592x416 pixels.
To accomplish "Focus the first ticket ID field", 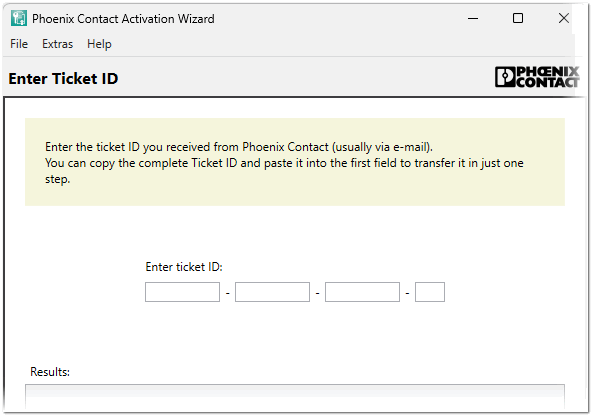I will (182, 292).
